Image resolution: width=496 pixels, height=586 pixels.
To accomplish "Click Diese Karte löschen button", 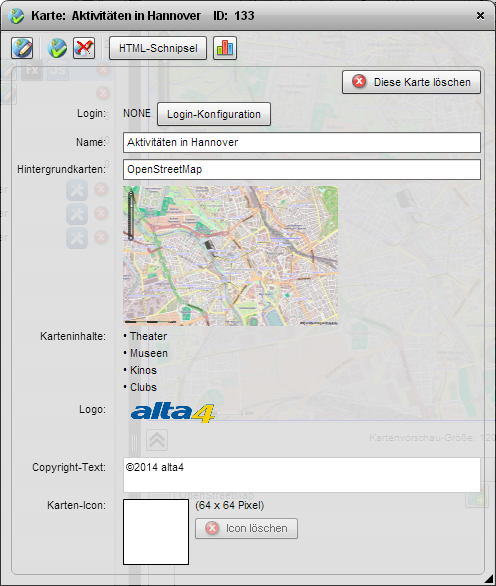I will tap(411, 82).
